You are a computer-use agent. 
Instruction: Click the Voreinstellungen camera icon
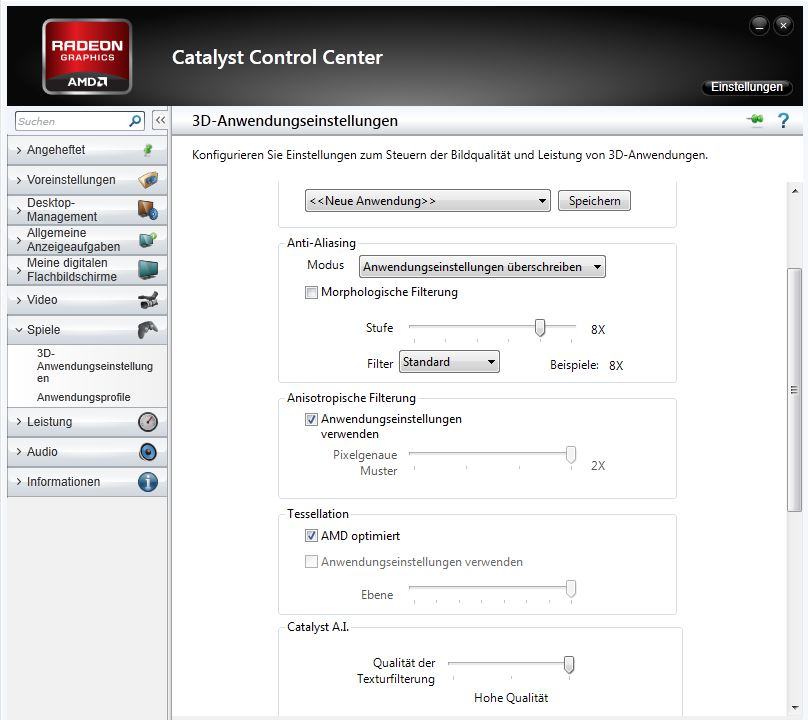(148, 180)
